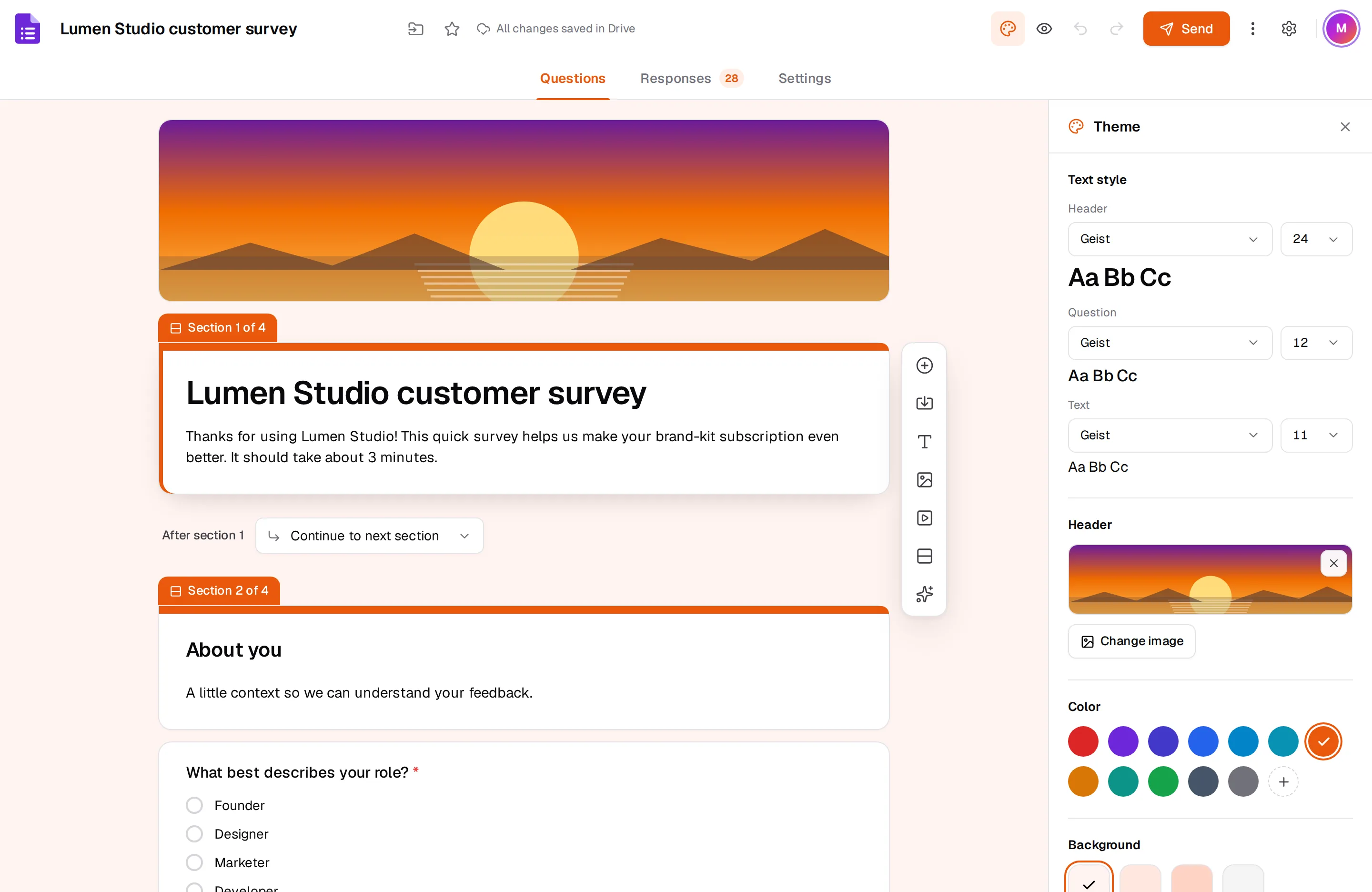The height and width of the screenshot is (892, 1372).
Task: Preview the form with eye icon
Action: [x=1043, y=28]
